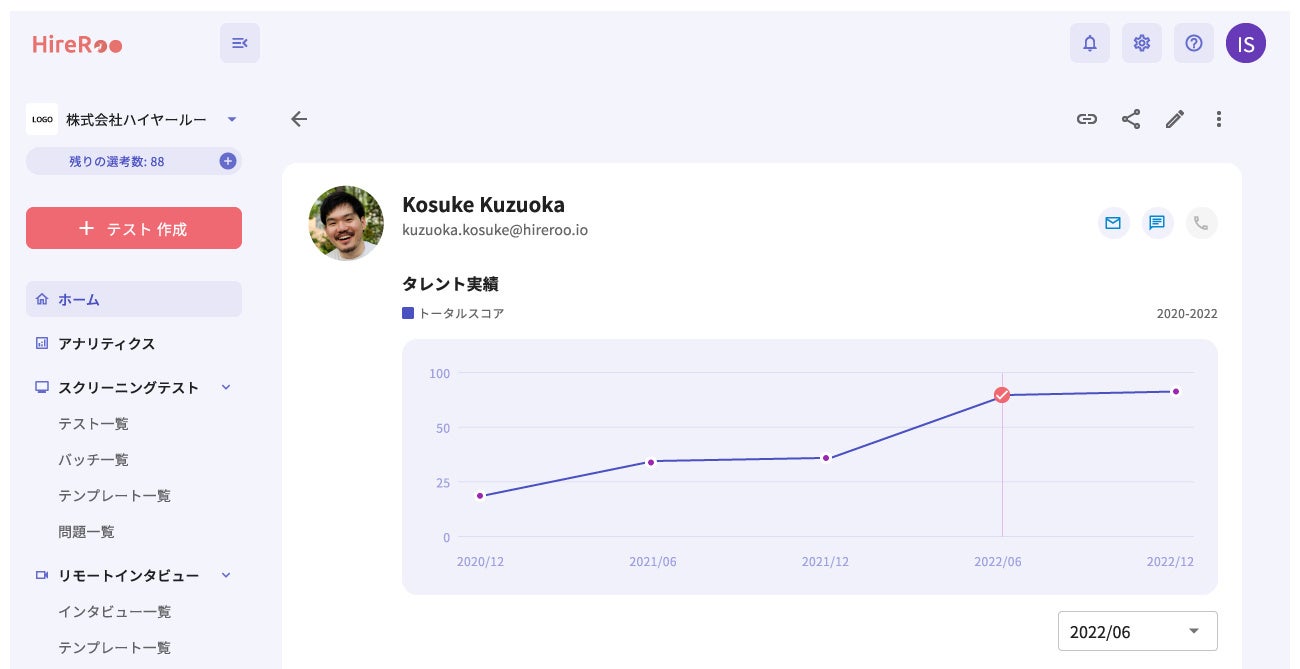Collapse the スクリーニングテスト section
Viewport: 1300px width, 669px height.
click(x=226, y=387)
